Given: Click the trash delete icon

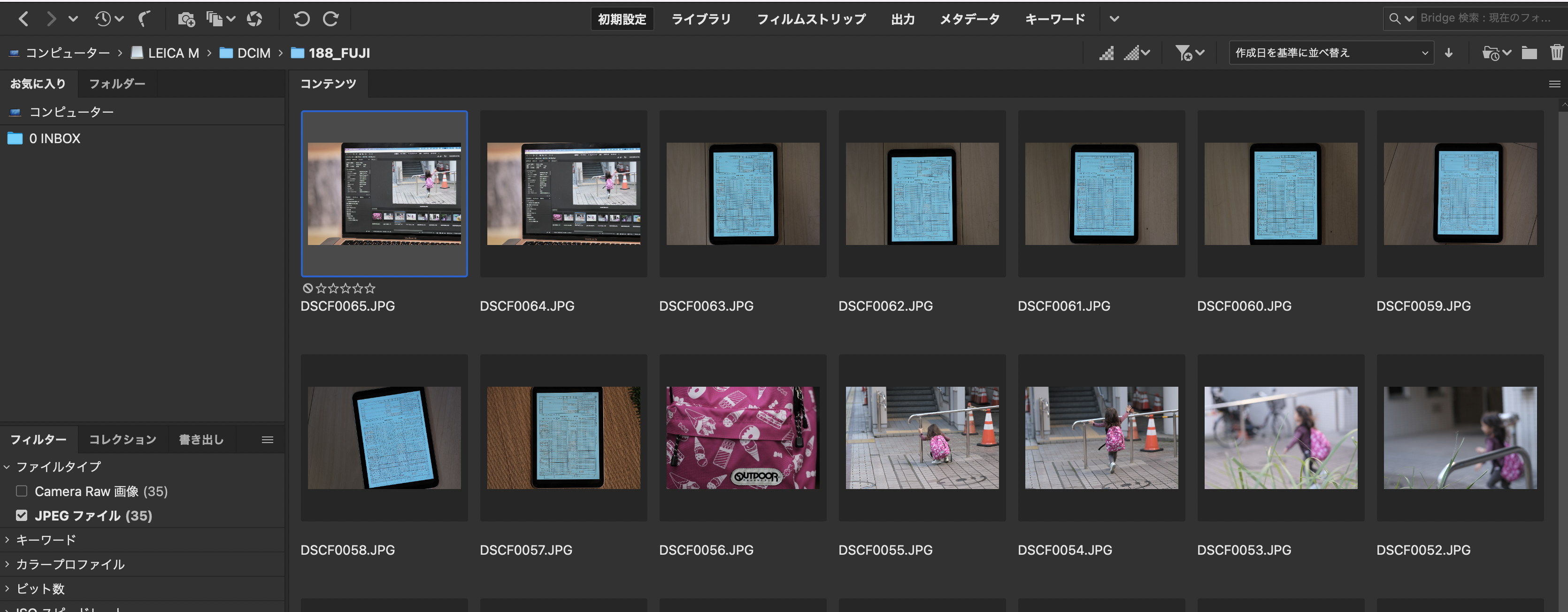Looking at the screenshot, I should [x=1556, y=53].
